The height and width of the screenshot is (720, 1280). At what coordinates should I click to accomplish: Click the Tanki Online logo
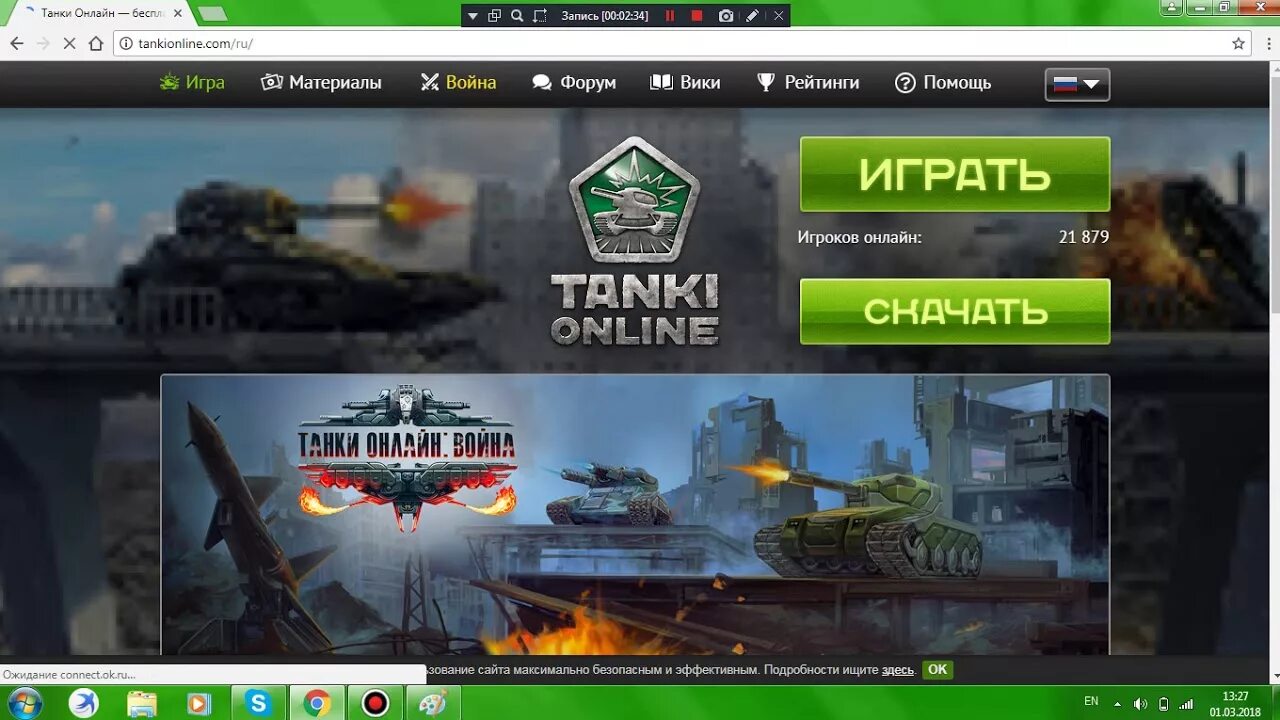tap(634, 242)
